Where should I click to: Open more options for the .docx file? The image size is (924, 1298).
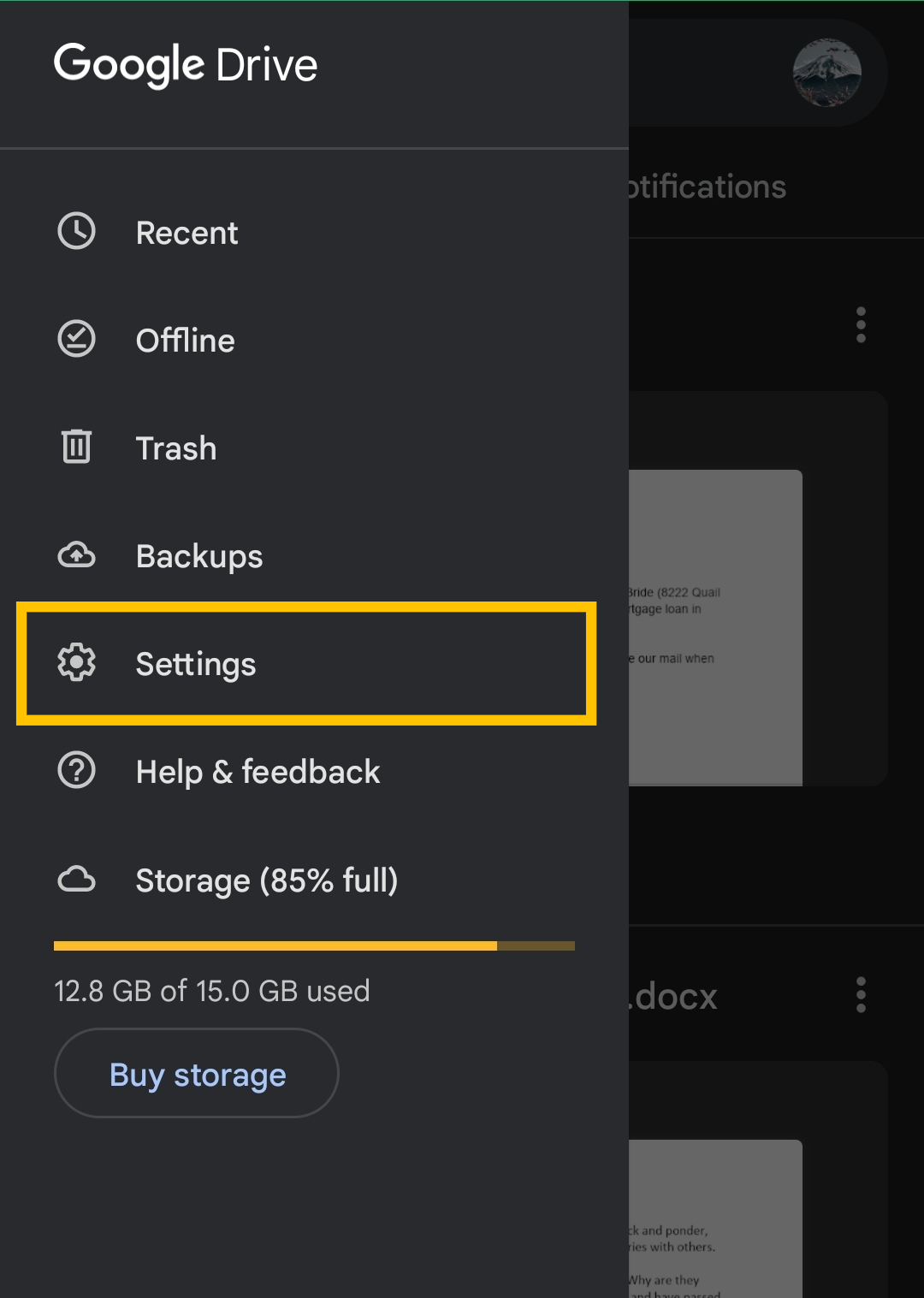coord(861,995)
